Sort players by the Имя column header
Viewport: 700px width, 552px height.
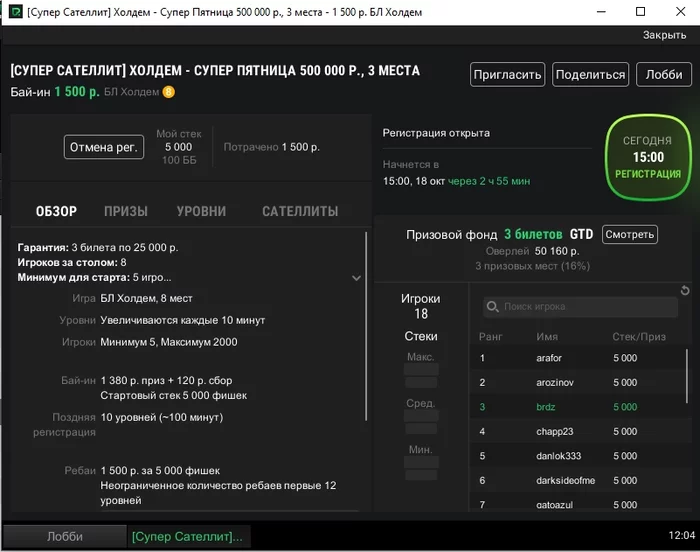tap(547, 337)
